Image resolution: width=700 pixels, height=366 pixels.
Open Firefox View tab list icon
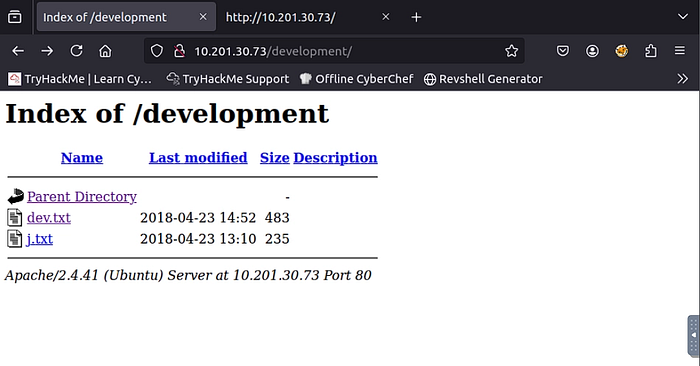(x=14, y=17)
